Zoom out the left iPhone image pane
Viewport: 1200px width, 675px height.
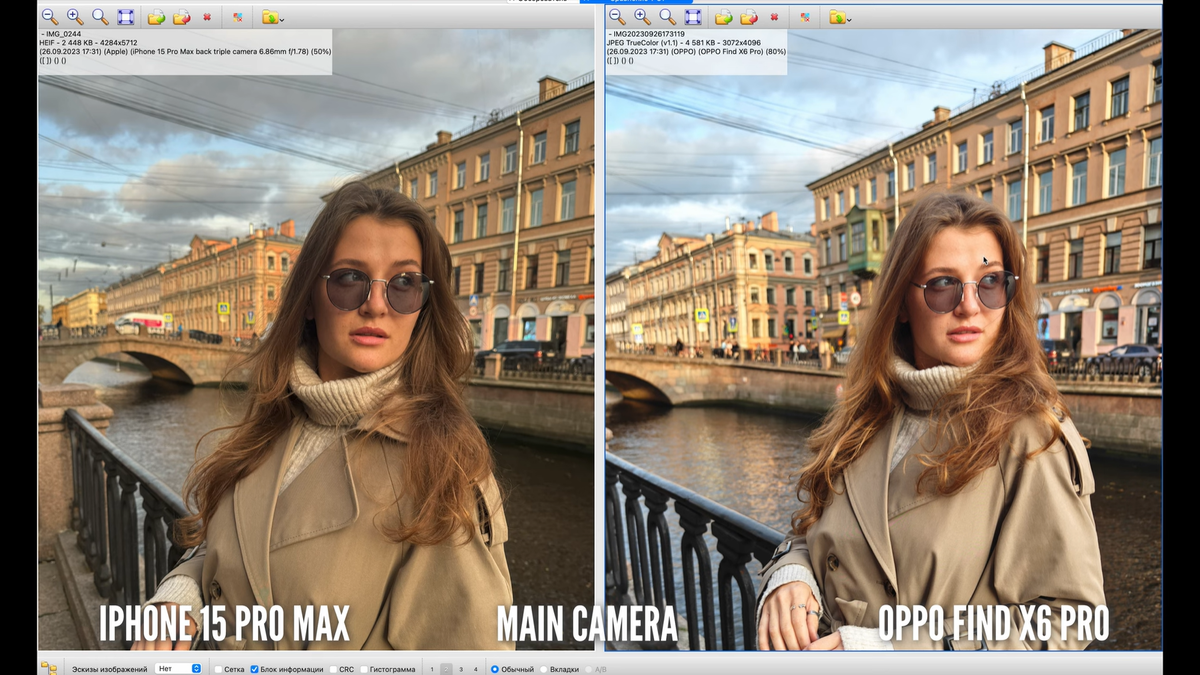tap(49, 17)
